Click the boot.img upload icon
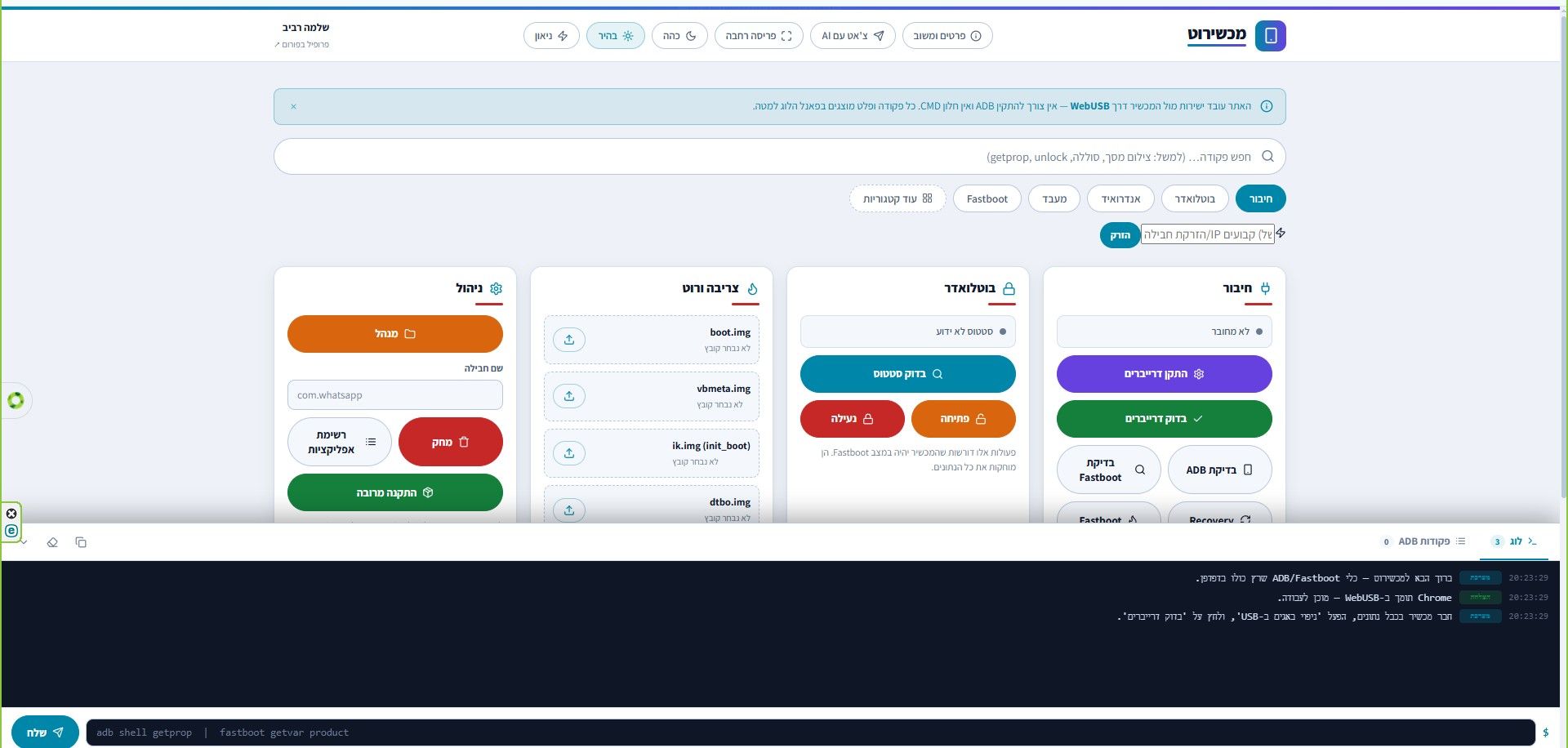1568x748 pixels. 569,340
